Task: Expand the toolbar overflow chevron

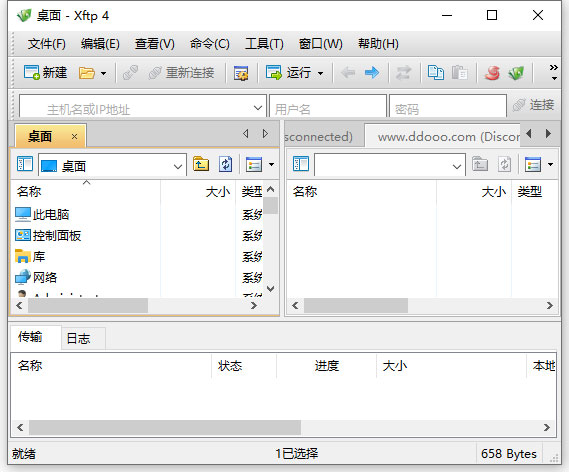Action: point(553,73)
